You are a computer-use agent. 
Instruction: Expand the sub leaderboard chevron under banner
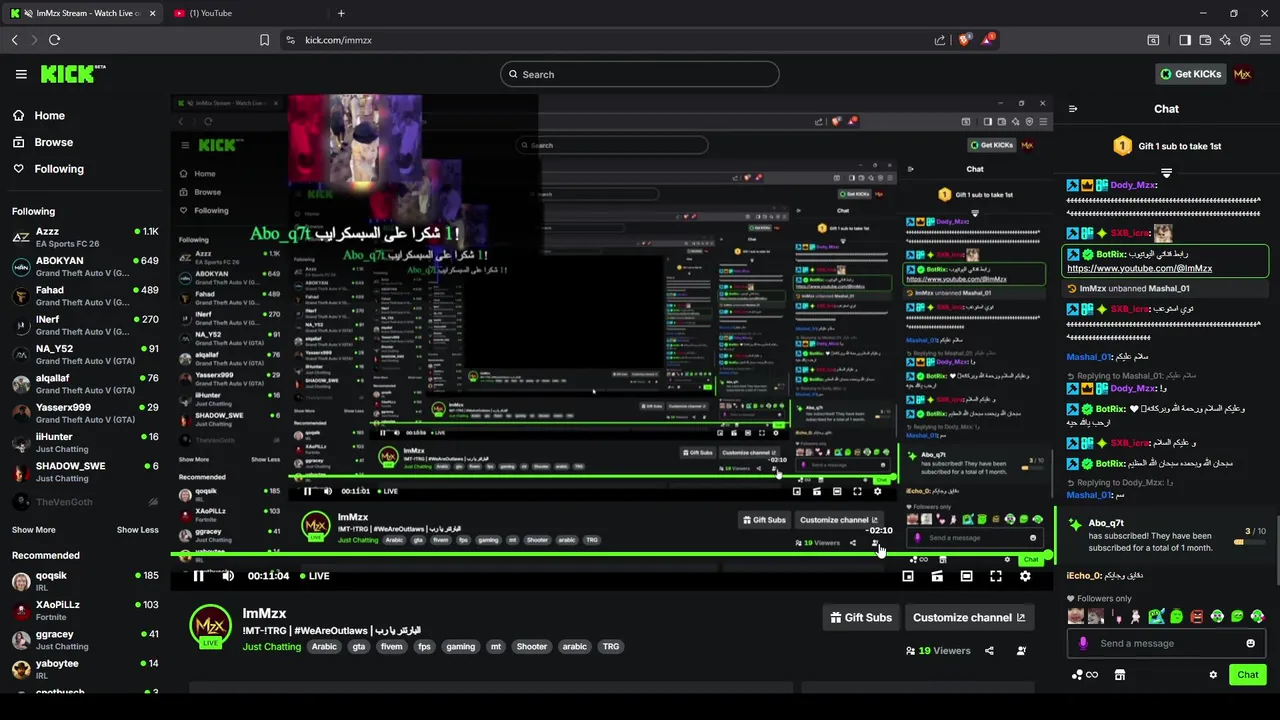1166,173
